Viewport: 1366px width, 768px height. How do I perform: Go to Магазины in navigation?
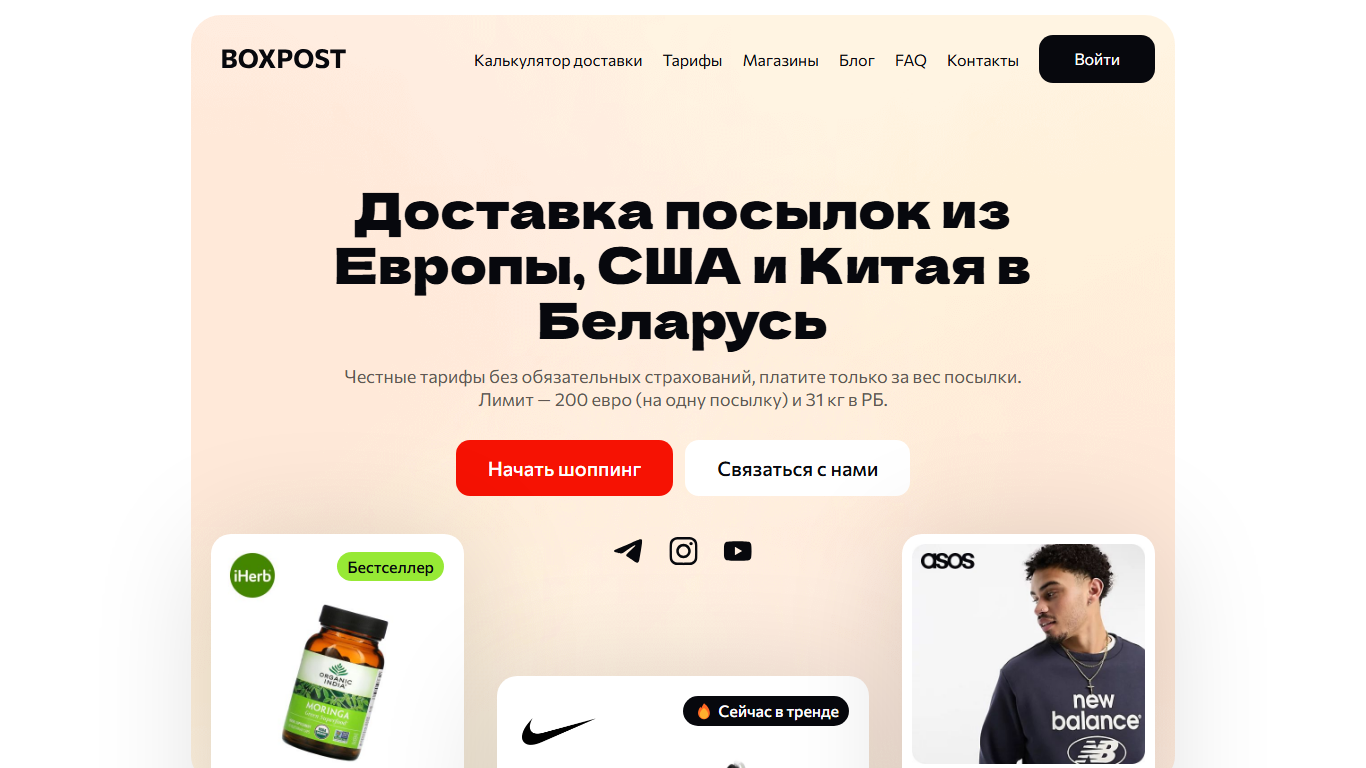click(x=780, y=60)
